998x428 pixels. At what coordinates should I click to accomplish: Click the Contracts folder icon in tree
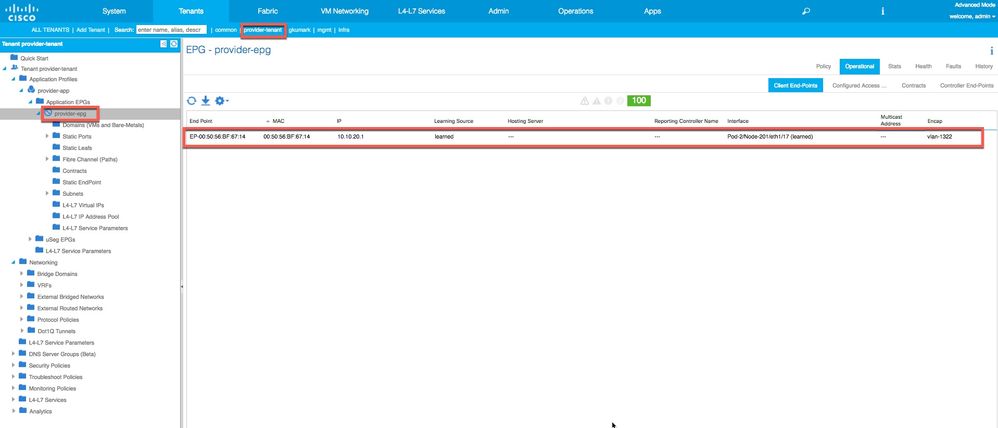tap(56, 170)
